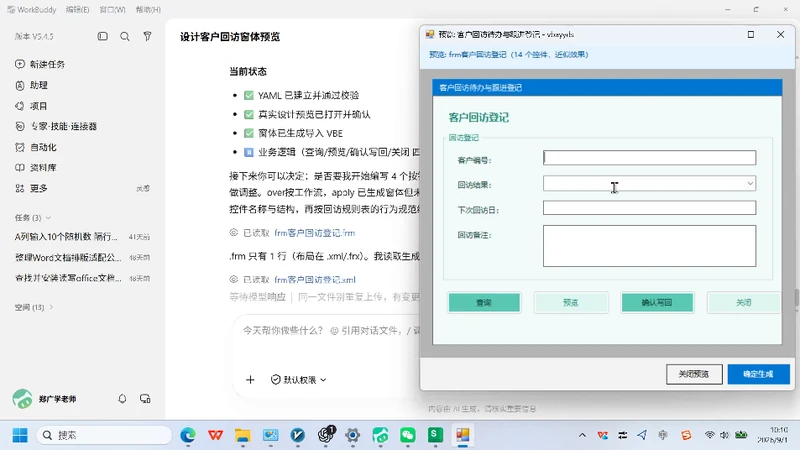This screenshot has height=450, width=800.
Task: Start a new task (新建任务)
Action: (x=40, y=64)
